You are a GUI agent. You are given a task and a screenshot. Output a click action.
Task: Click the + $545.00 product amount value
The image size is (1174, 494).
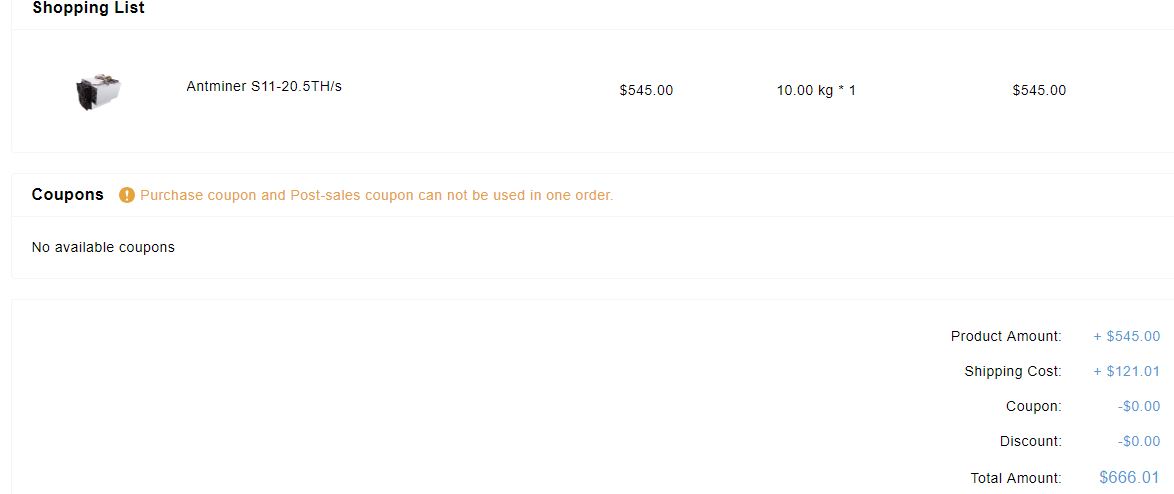[1127, 336]
